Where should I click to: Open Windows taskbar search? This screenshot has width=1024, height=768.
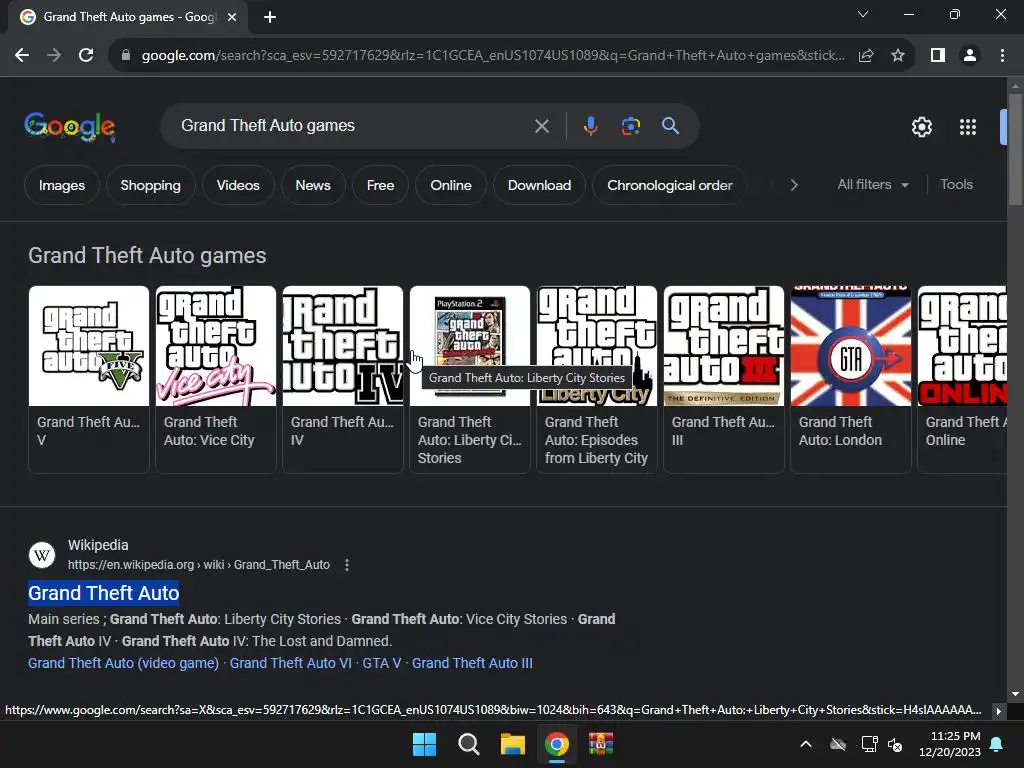coord(468,744)
